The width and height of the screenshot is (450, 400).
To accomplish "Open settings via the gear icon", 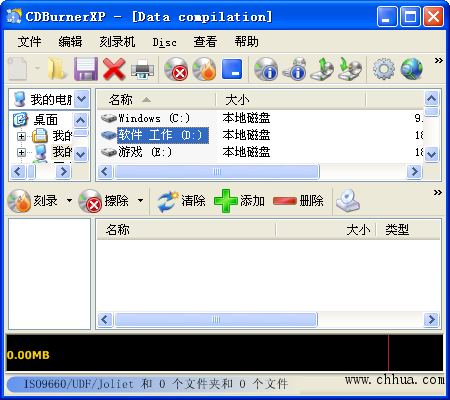I will [x=384, y=69].
